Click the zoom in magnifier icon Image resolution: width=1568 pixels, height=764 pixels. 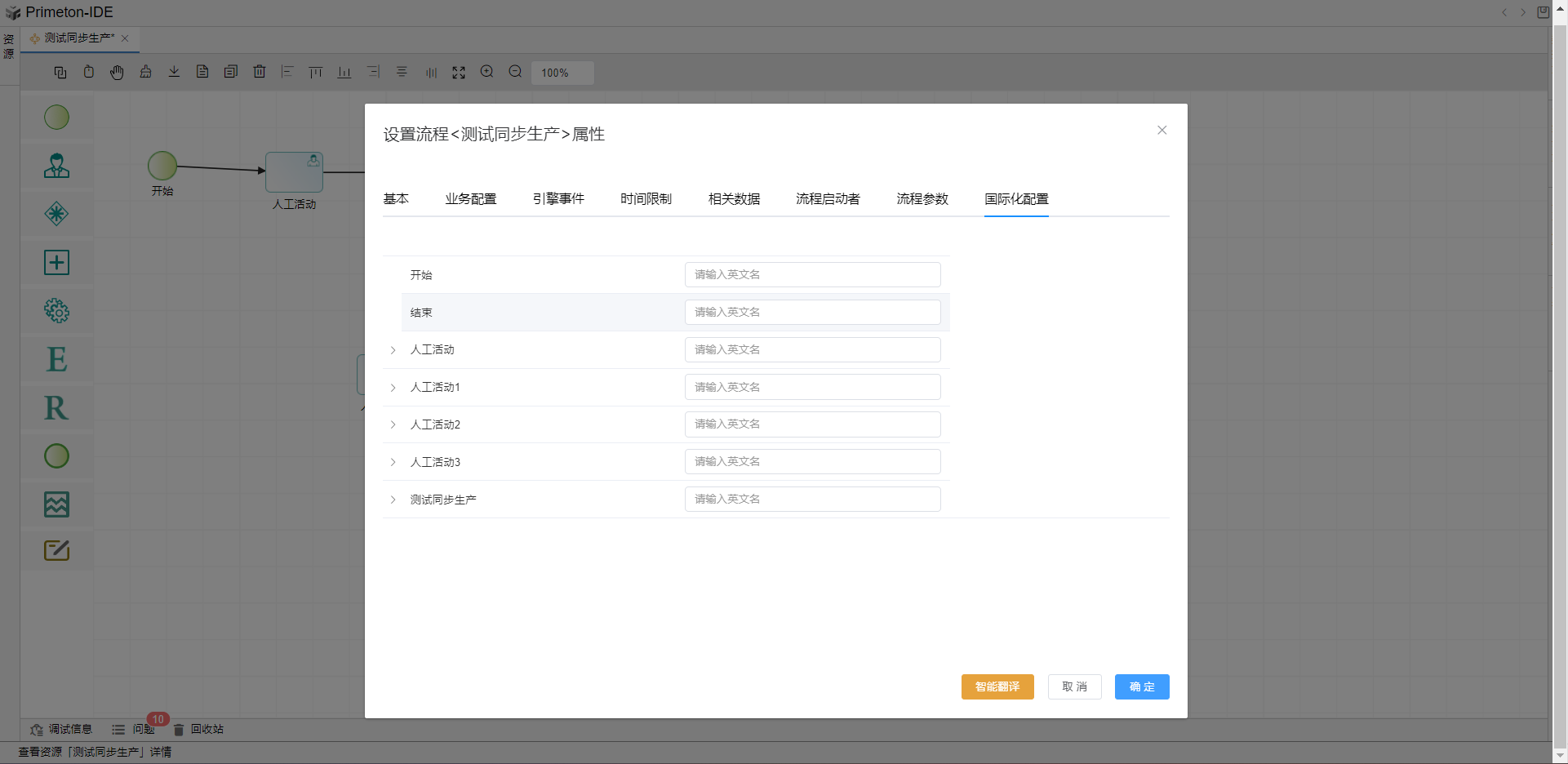487,72
